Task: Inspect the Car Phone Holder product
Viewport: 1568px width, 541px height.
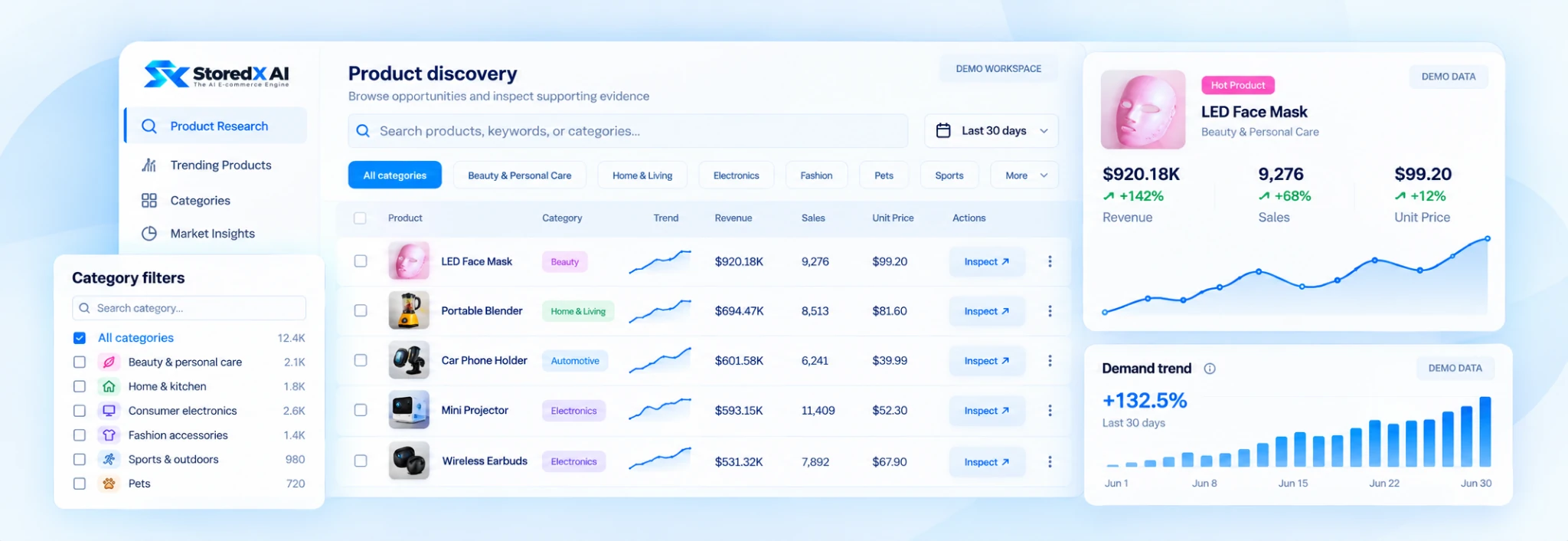Action: click(987, 361)
